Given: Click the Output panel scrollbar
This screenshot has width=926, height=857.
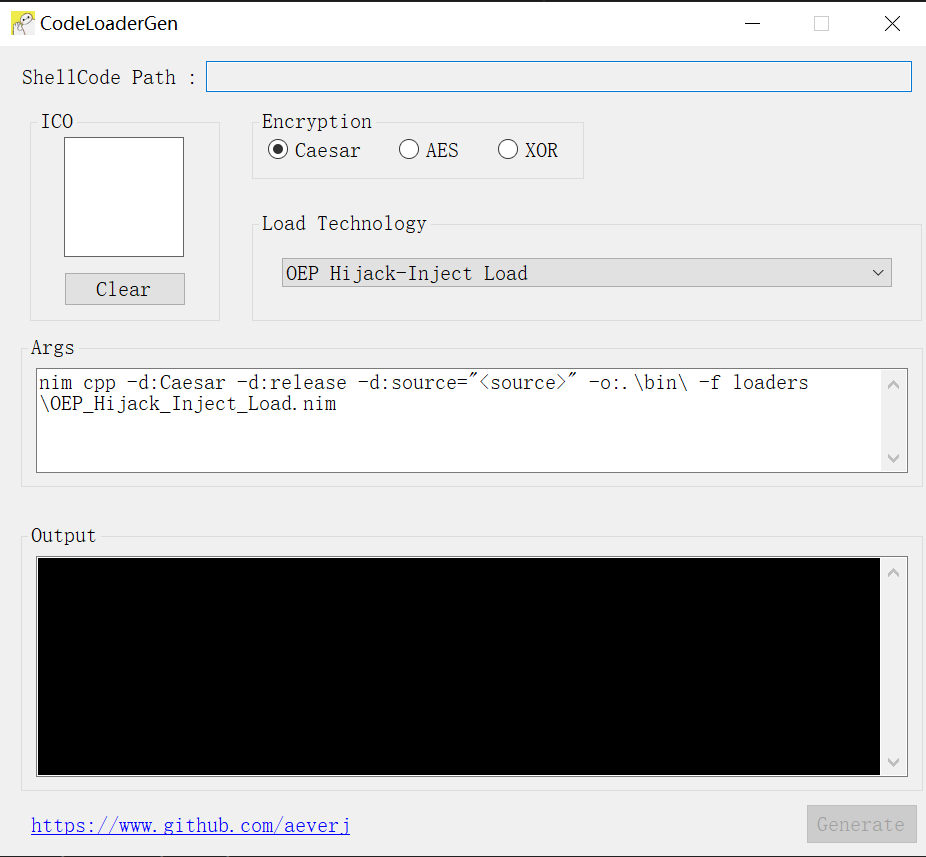Looking at the screenshot, I should tap(893, 665).
